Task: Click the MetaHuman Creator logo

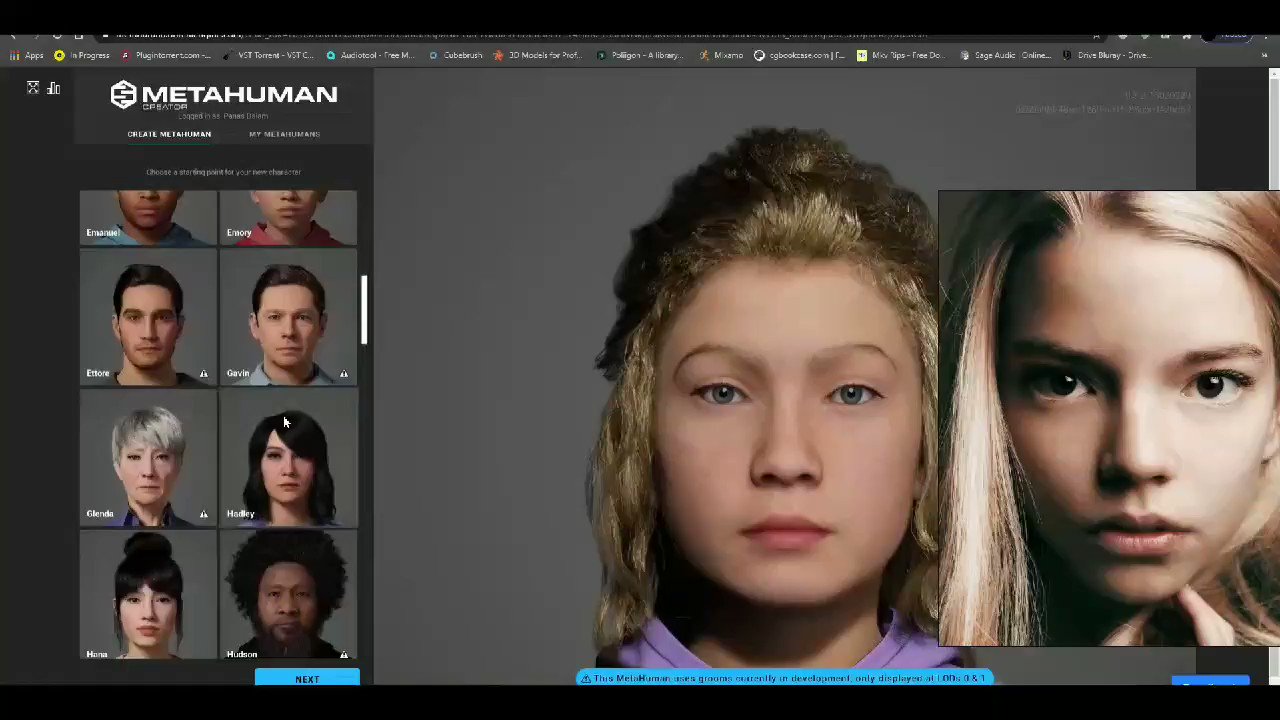Action: point(223,95)
